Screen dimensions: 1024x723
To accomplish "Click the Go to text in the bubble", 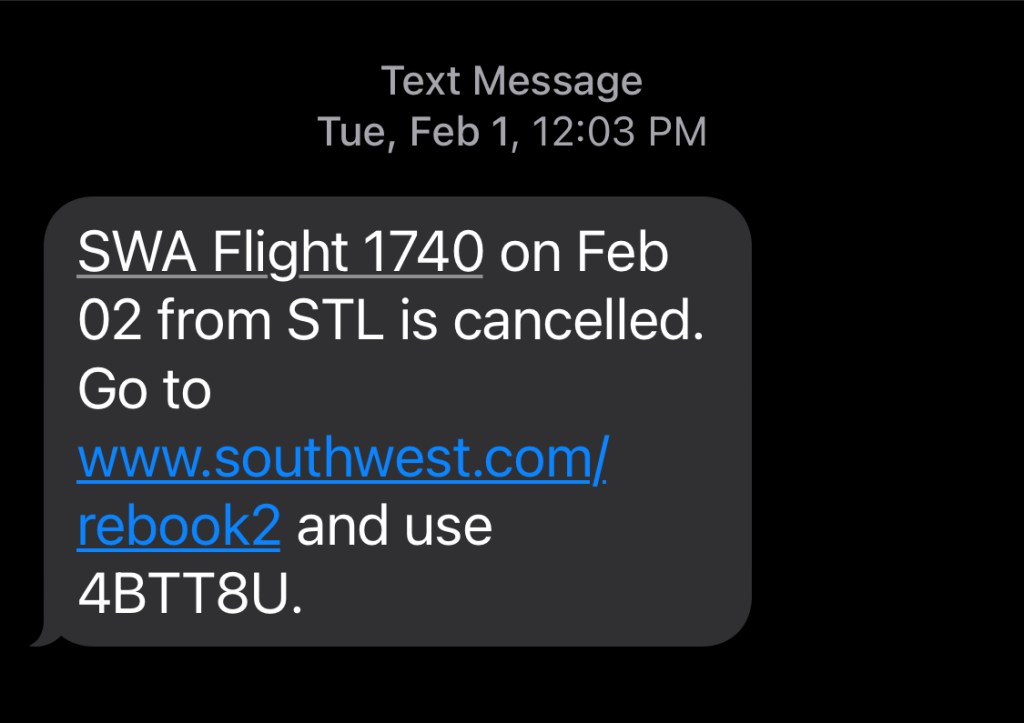I will click(144, 390).
